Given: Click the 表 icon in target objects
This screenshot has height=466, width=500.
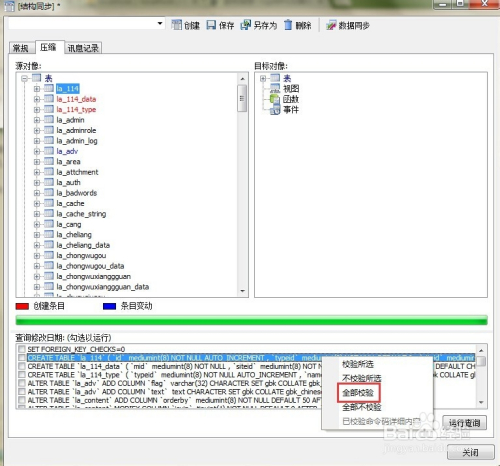Looking at the screenshot, I should (x=275, y=78).
